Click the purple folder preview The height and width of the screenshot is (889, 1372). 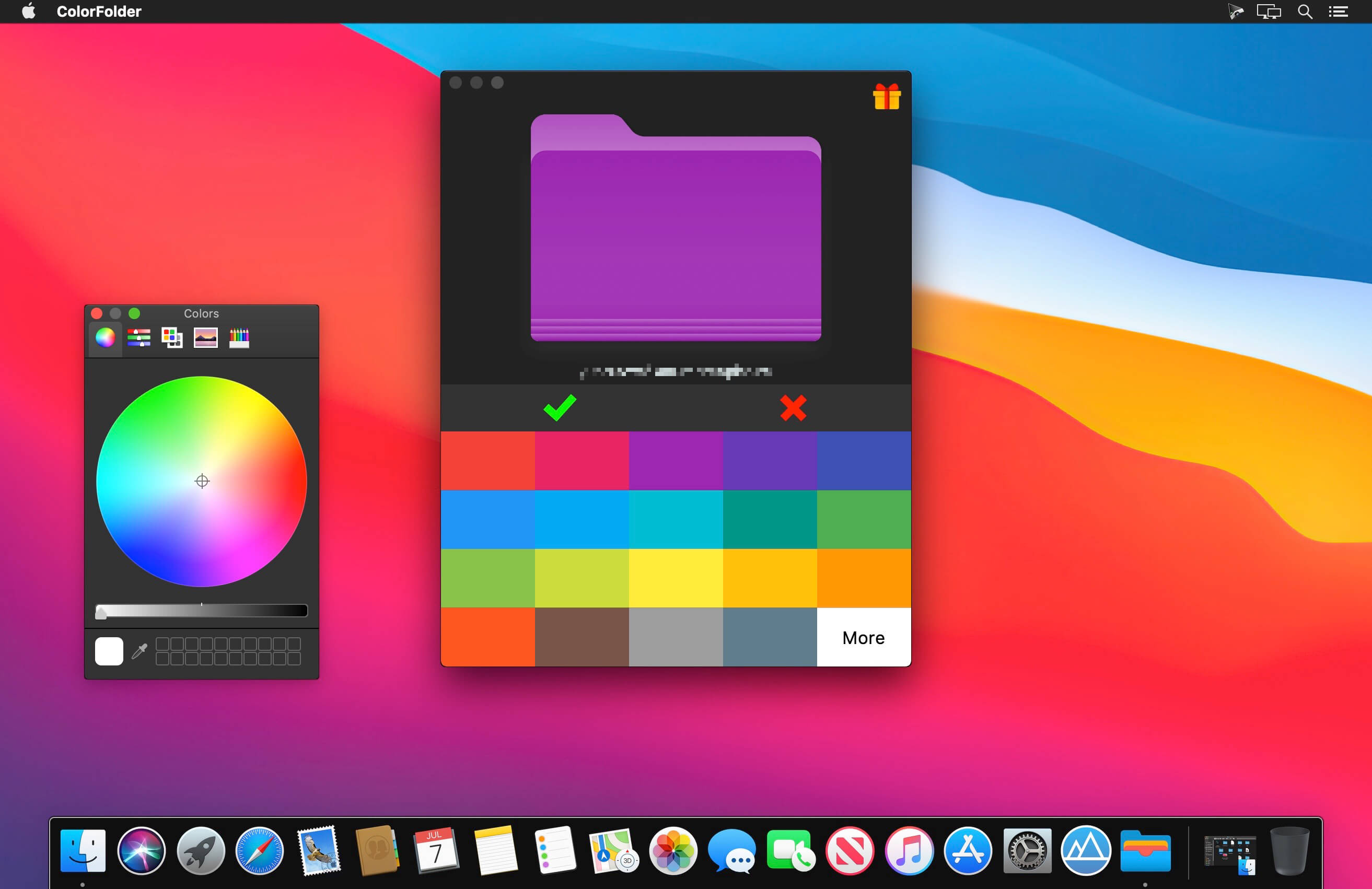[x=676, y=228]
